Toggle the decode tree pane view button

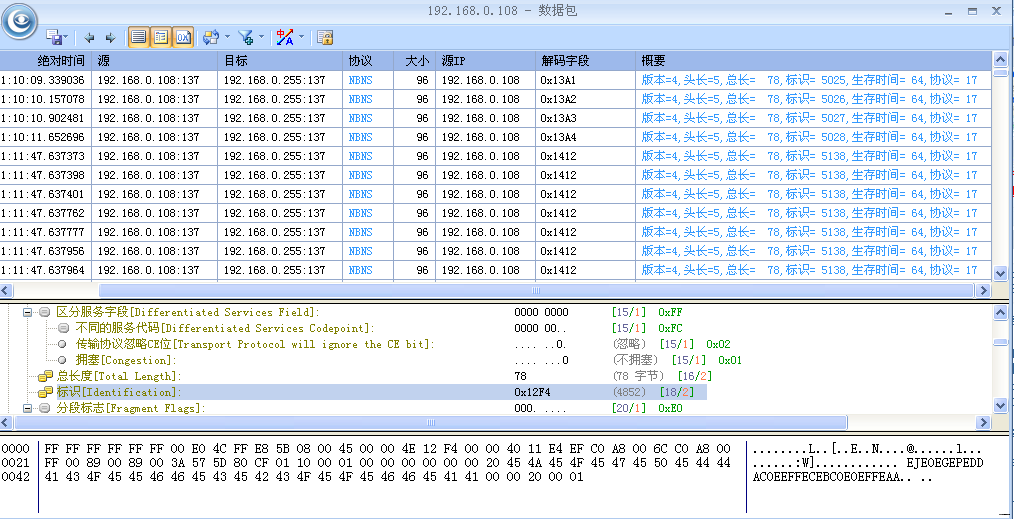[160, 37]
